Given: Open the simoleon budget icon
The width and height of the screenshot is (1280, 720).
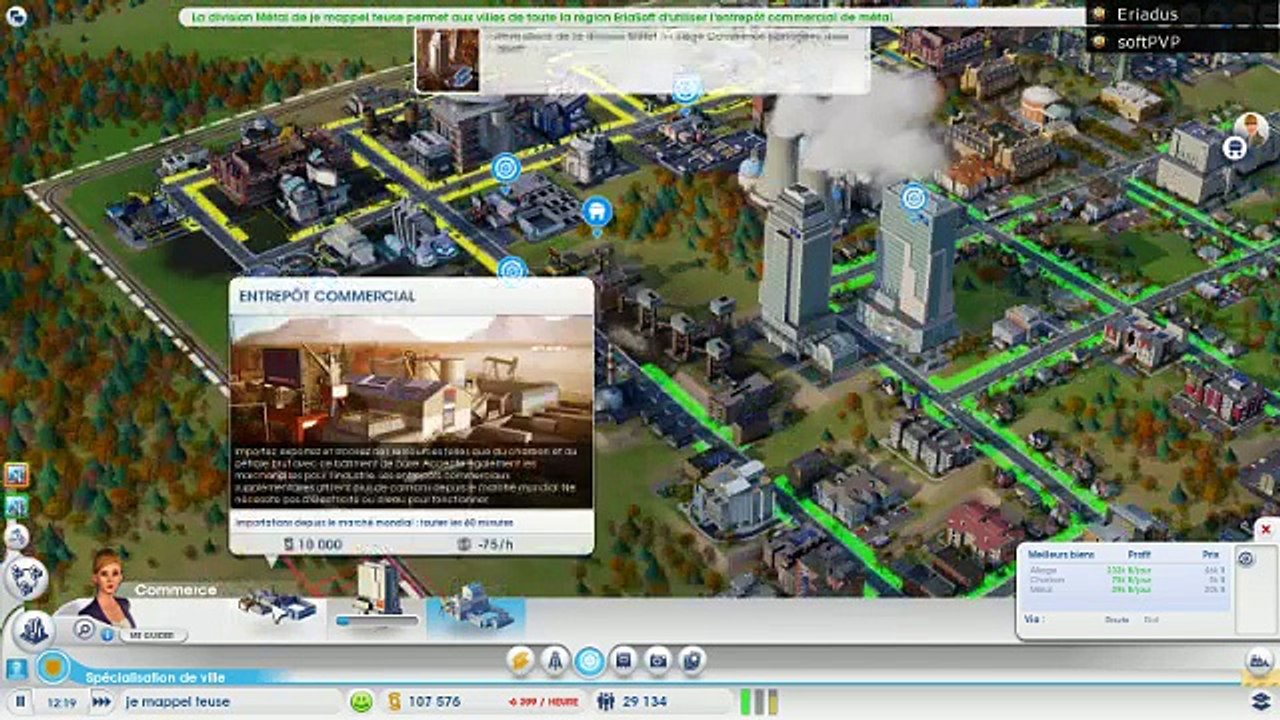Looking at the screenshot, I should point(394,701).
